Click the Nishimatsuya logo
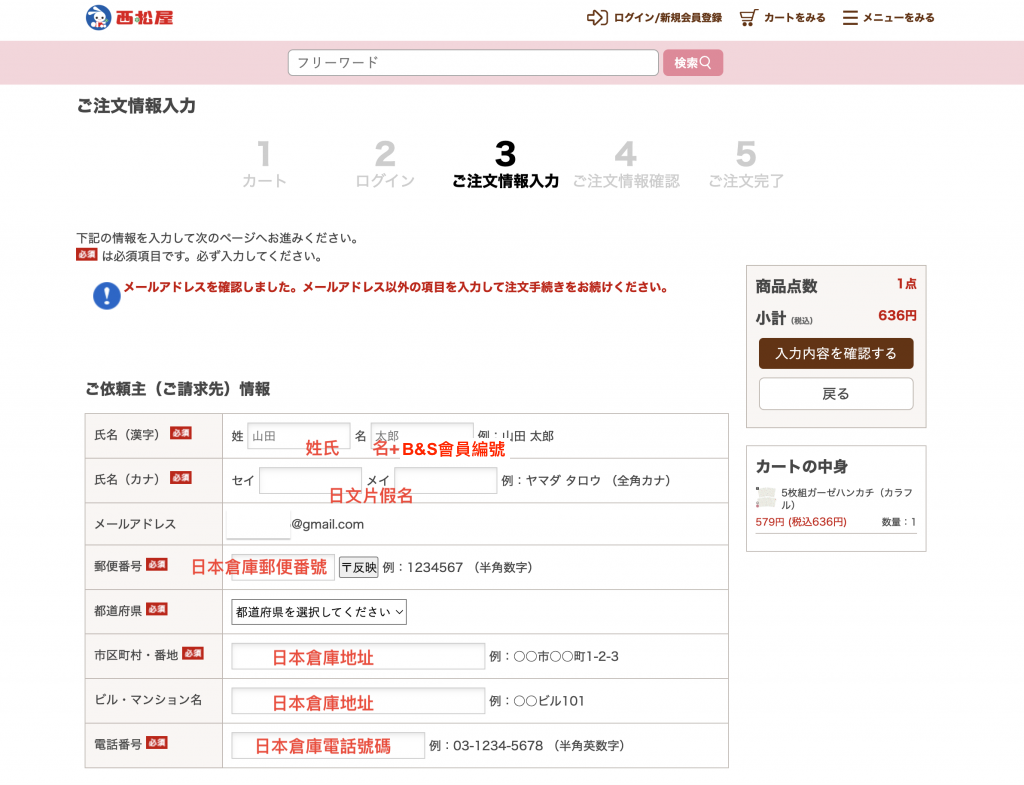The width and height of the screenshot is (1024, 785). 129,17
